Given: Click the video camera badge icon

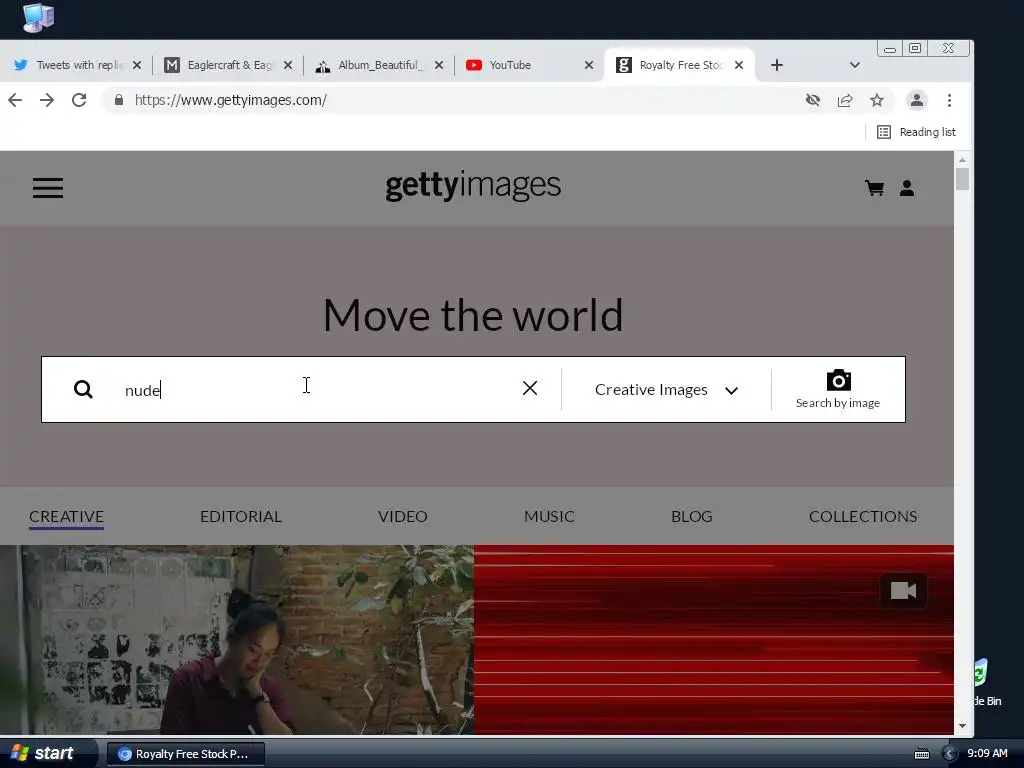Looking at the screenshot, I should coord(903,591).
